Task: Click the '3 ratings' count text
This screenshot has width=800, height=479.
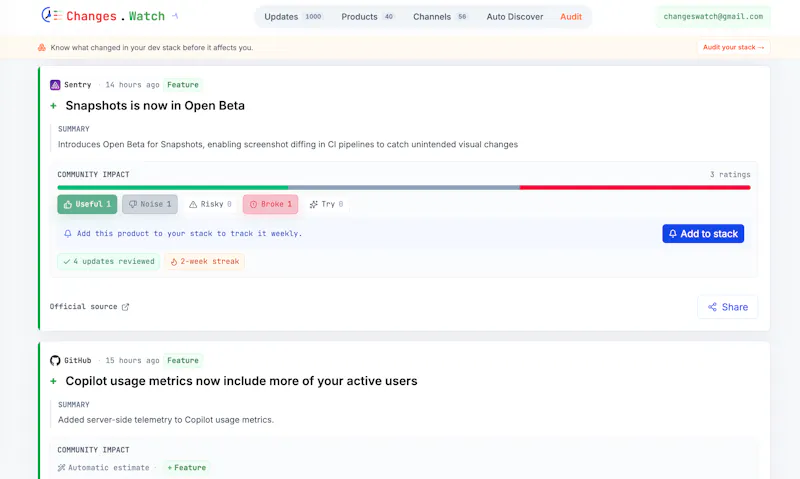Action: 730,174
